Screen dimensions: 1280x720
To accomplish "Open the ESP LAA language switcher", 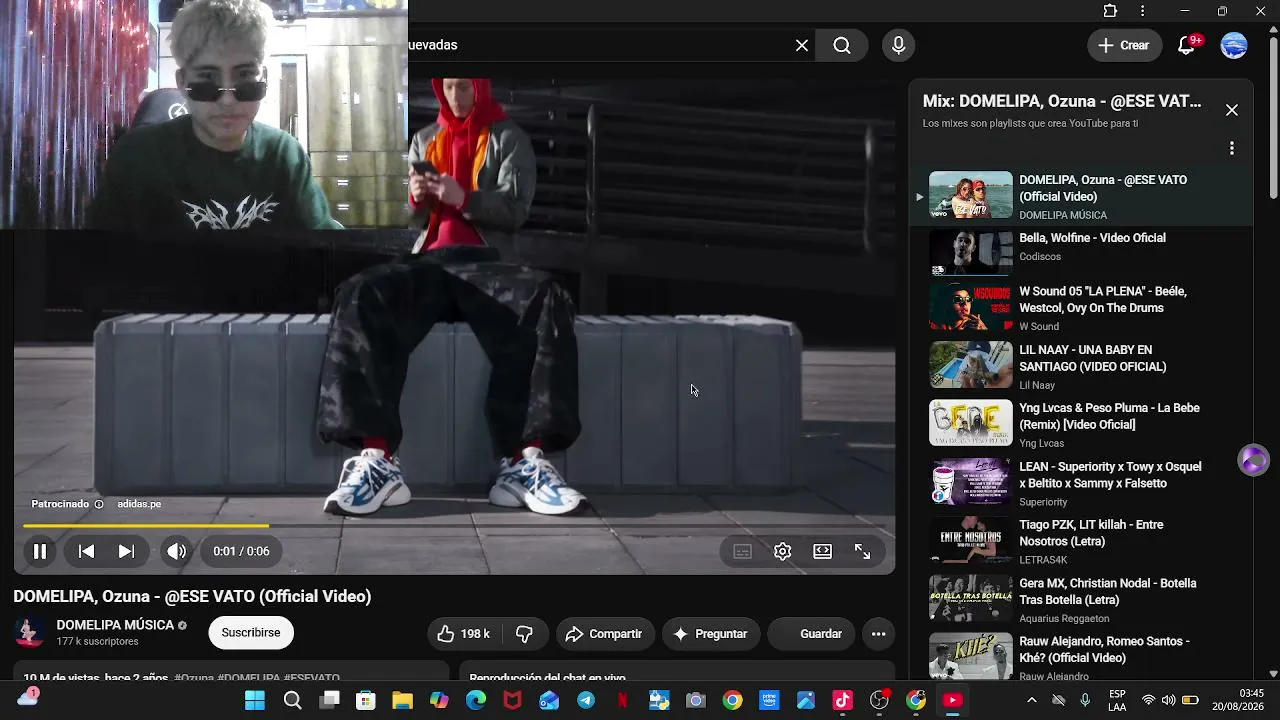I will pyautogui.click(x=1117, y=700).
